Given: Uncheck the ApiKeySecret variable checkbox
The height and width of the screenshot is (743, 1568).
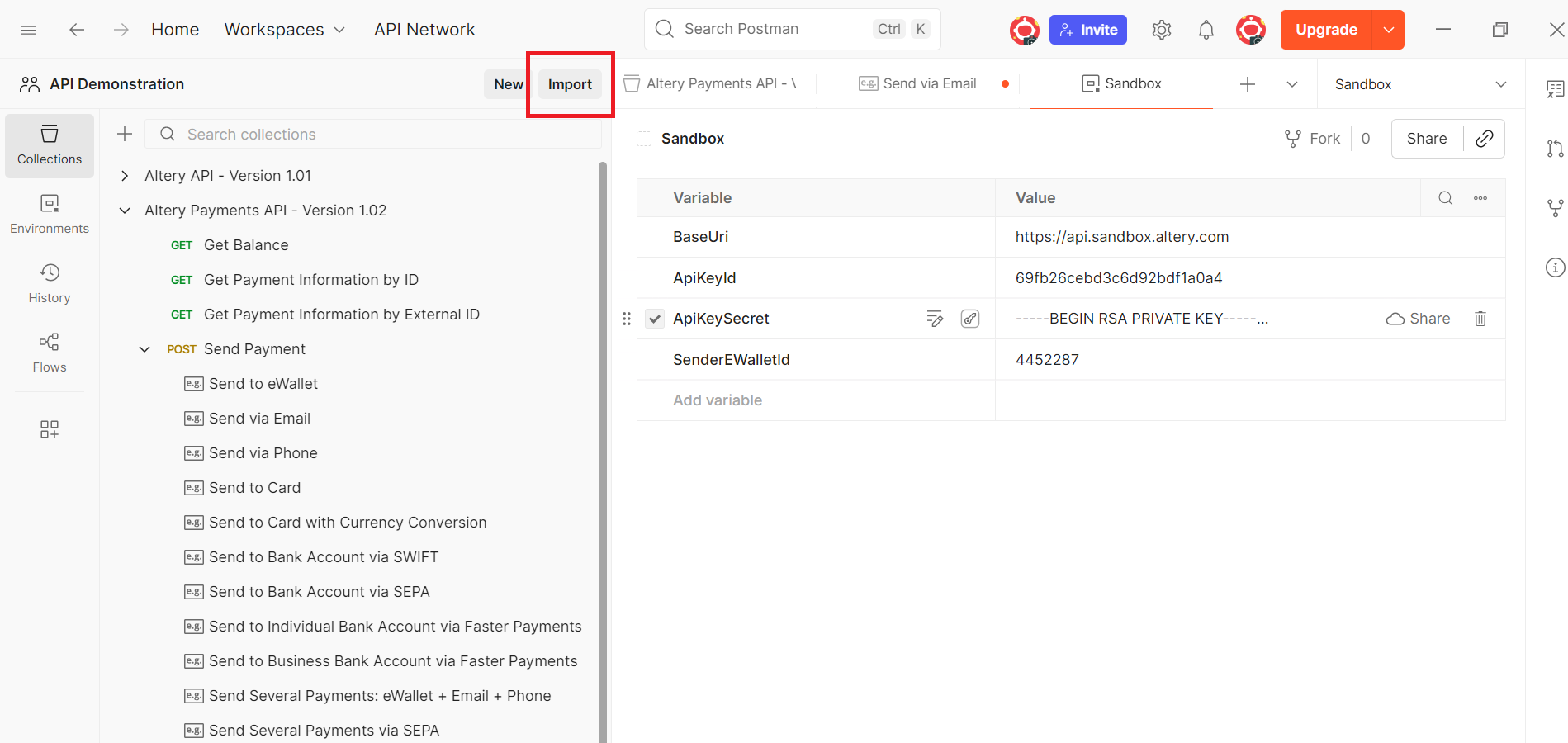Looking at the screenshot, I should click(655, 319).
